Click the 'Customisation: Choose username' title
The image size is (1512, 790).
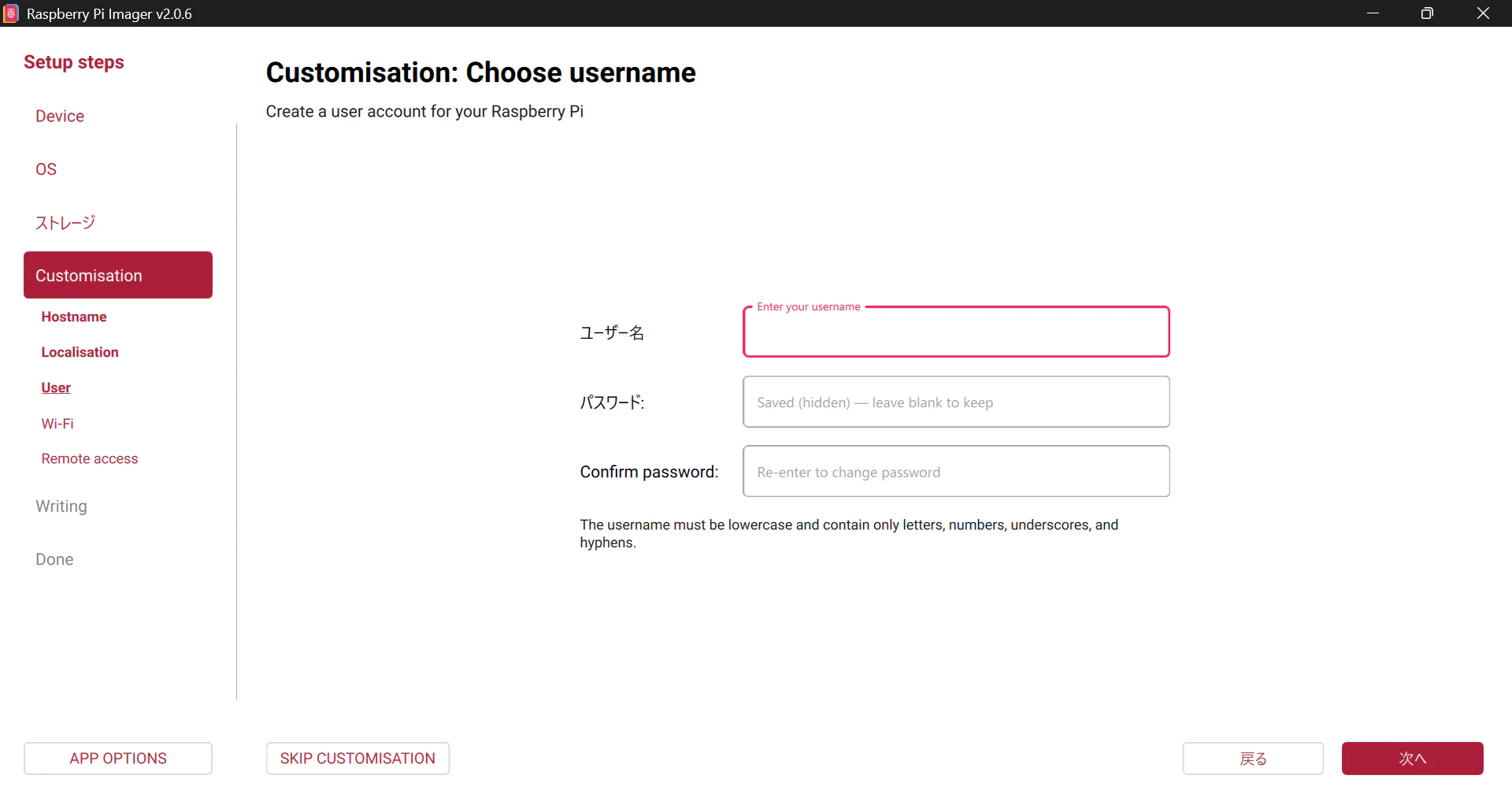point(481,72)
